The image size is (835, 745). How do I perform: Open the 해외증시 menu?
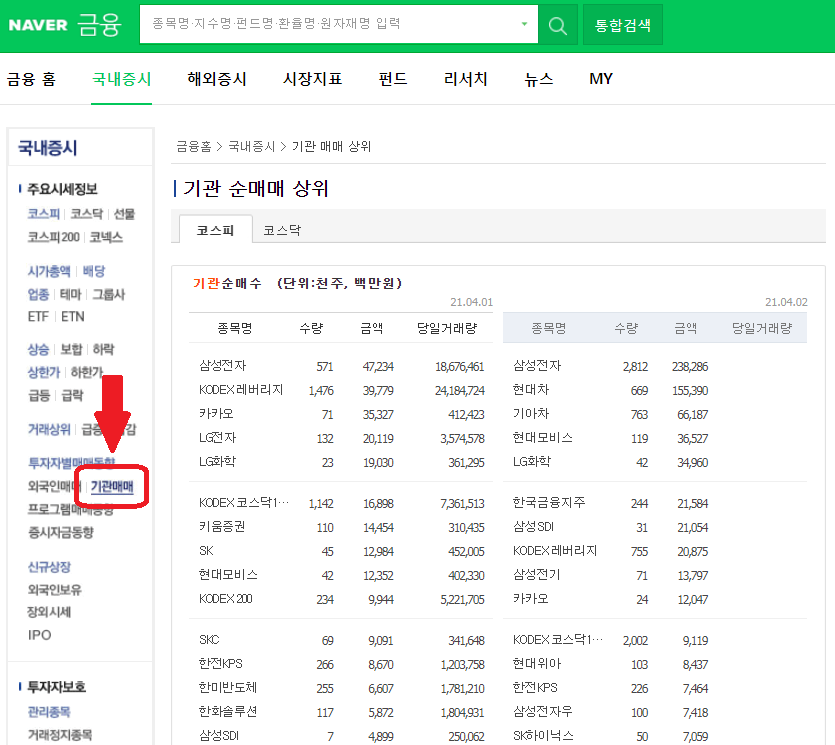(x=217, y=79)
